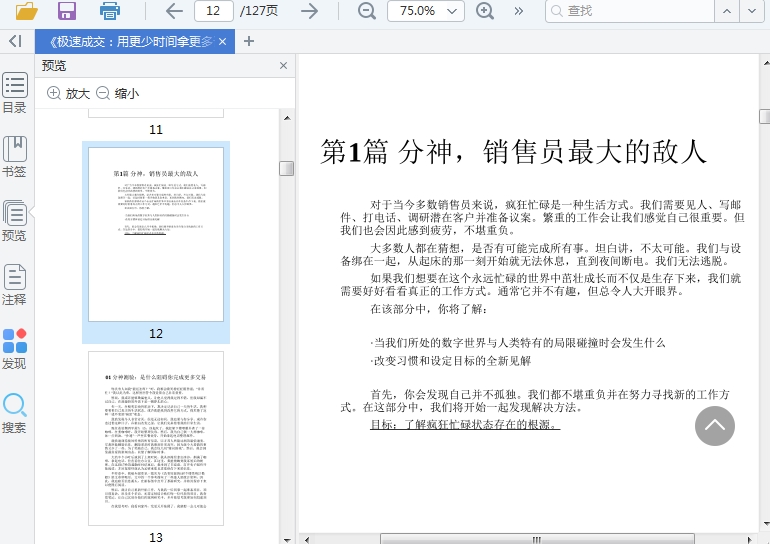The width and height of the screenshot is (770, 544).
Task: Open the 书签 bookmarks panel
Action: coord(15,157)
